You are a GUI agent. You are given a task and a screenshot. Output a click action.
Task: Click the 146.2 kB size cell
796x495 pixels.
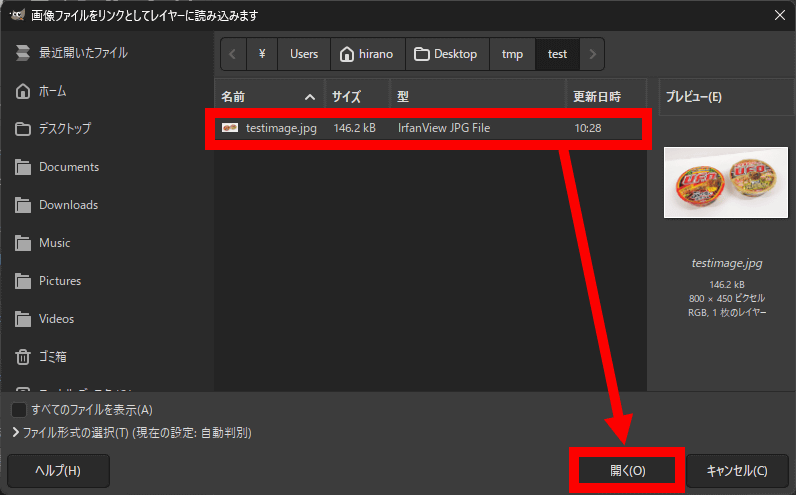354,128
